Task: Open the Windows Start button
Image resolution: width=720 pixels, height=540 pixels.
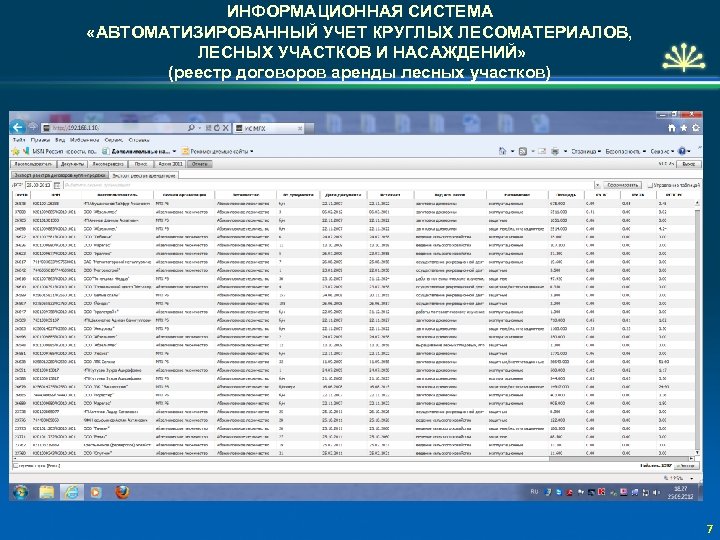Action: point(21,492)
